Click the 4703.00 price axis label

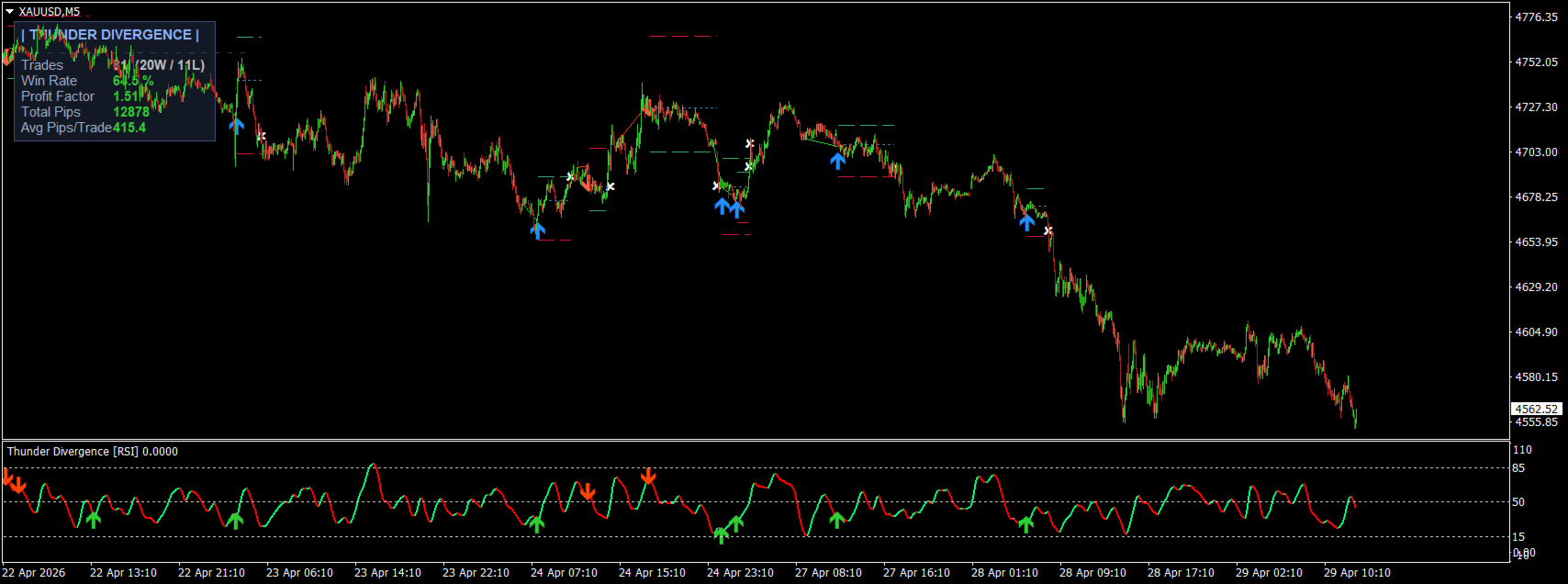[1536, 152]
